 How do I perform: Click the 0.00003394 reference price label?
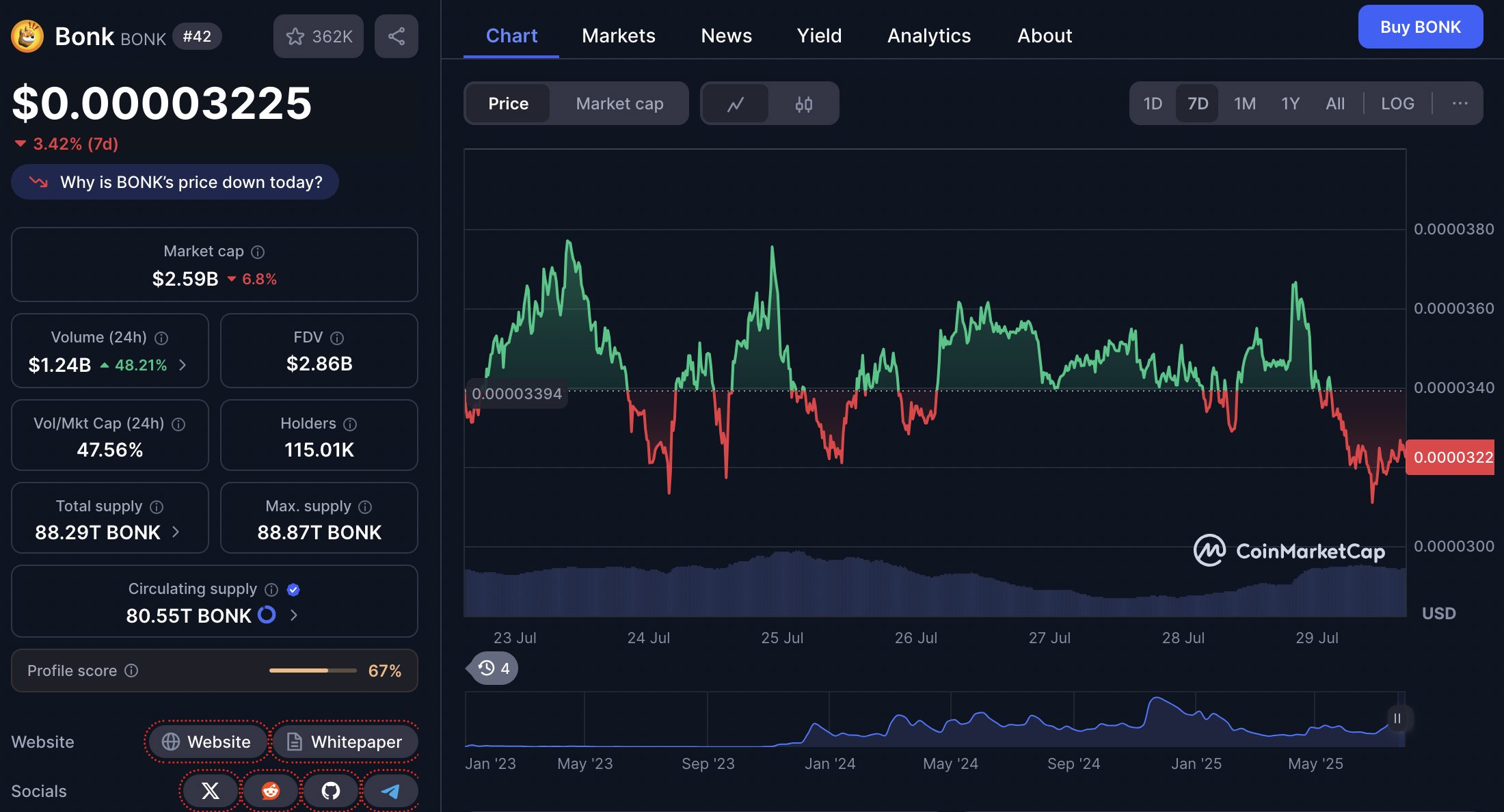[516, 394]
